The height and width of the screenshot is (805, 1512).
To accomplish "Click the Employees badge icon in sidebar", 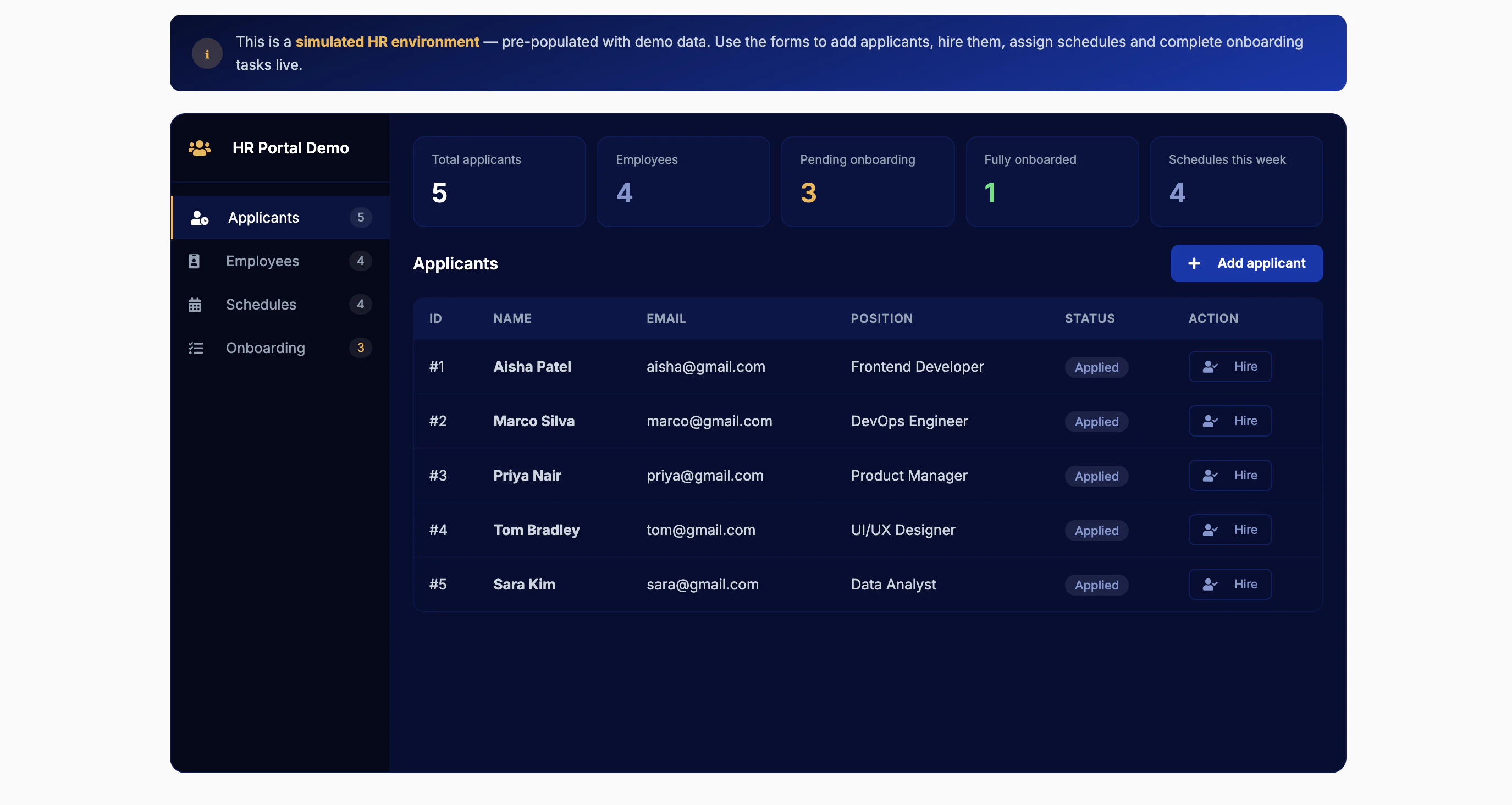I will click(194, 261).
